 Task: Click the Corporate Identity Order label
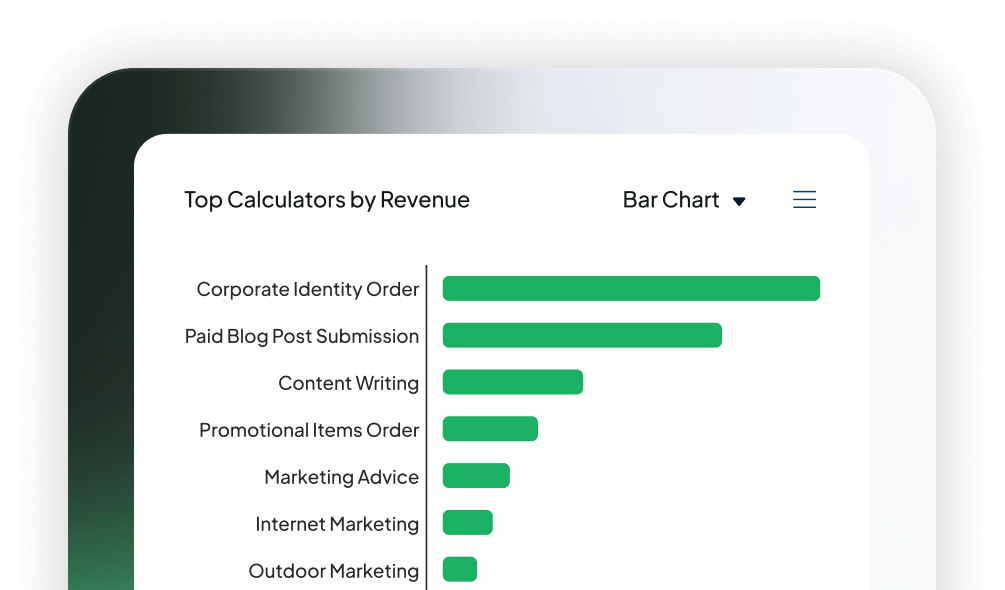pos(308,289)
